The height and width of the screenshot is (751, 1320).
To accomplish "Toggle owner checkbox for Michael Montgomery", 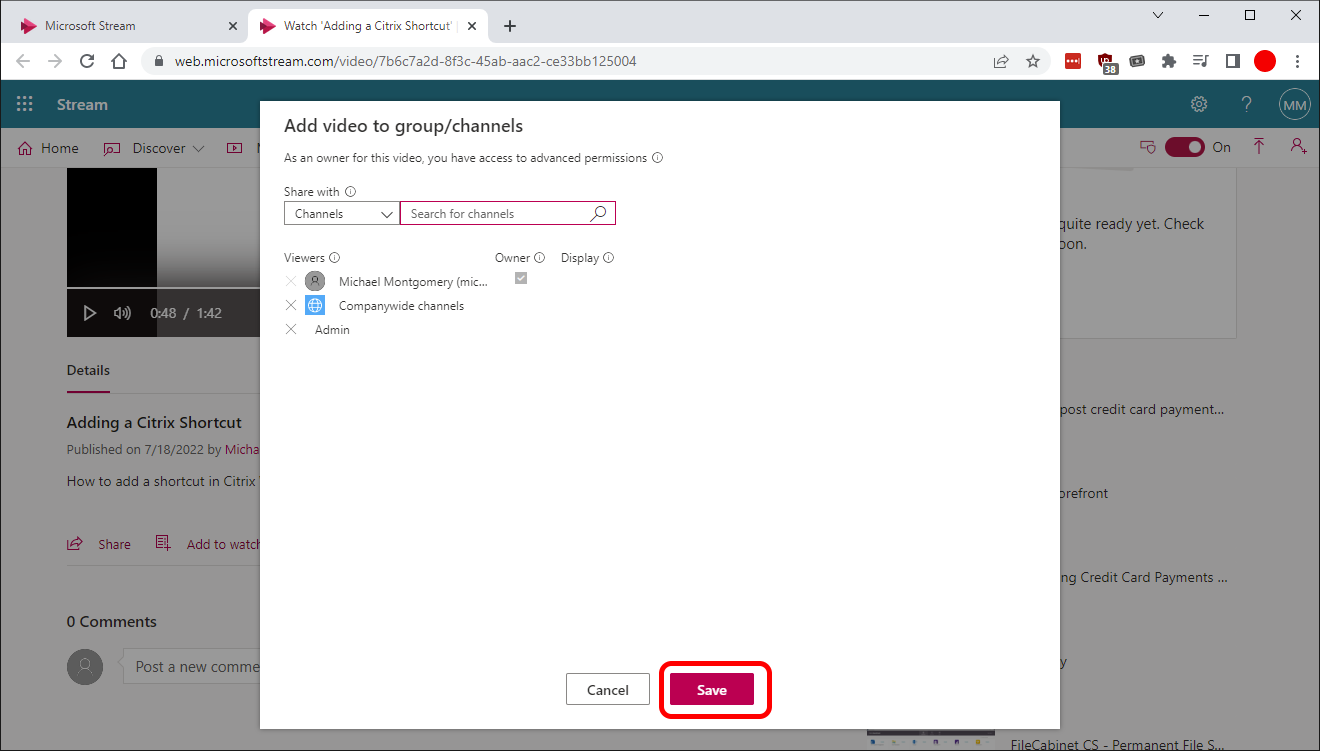I will pos(520,278).
